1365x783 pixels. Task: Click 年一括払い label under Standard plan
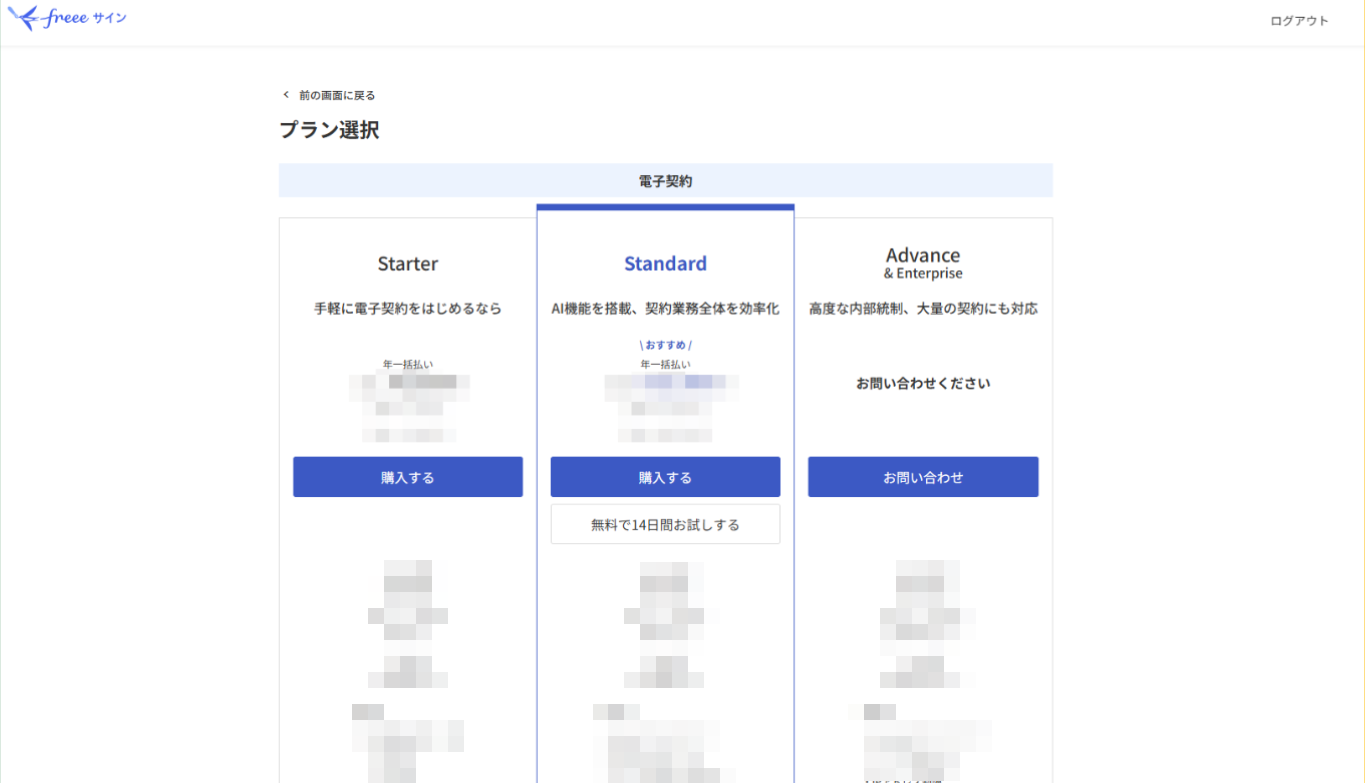click(665, 364)
